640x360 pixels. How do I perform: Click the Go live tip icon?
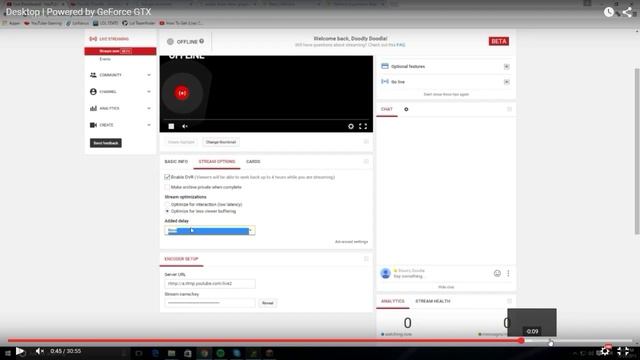click(x=384, y=82)
